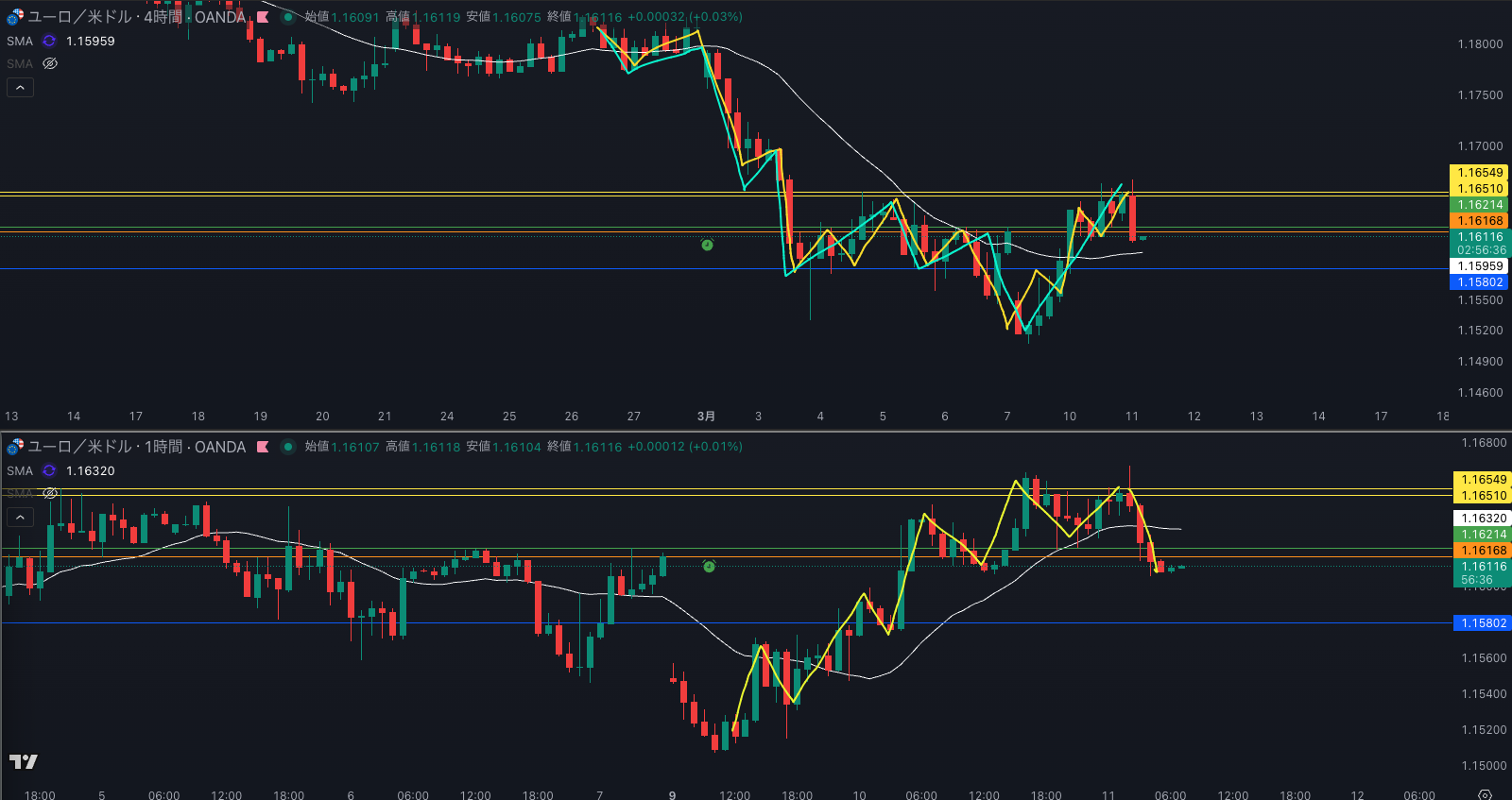The height and width of the screenshot is (800, 1512).
Task: Click the EUR/USD flag icon on 4-hour chart
Action: click(14, 17)
